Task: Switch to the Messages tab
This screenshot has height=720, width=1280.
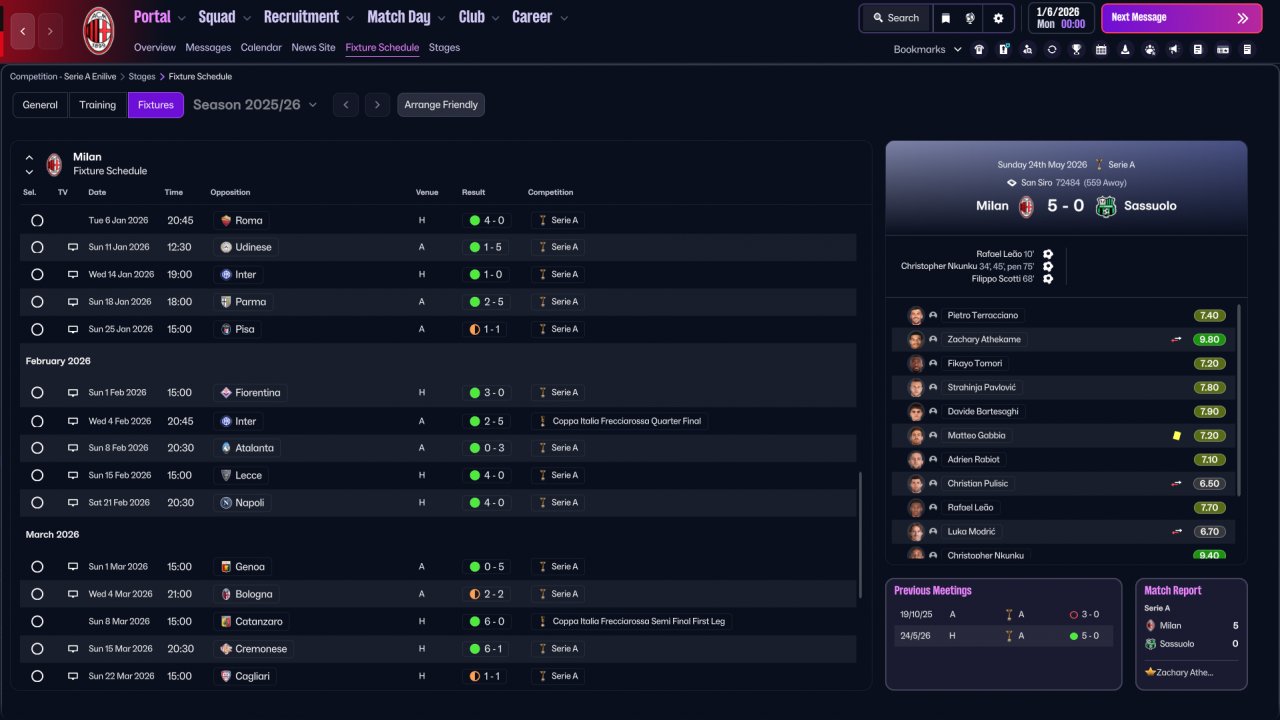Action: 208,47
